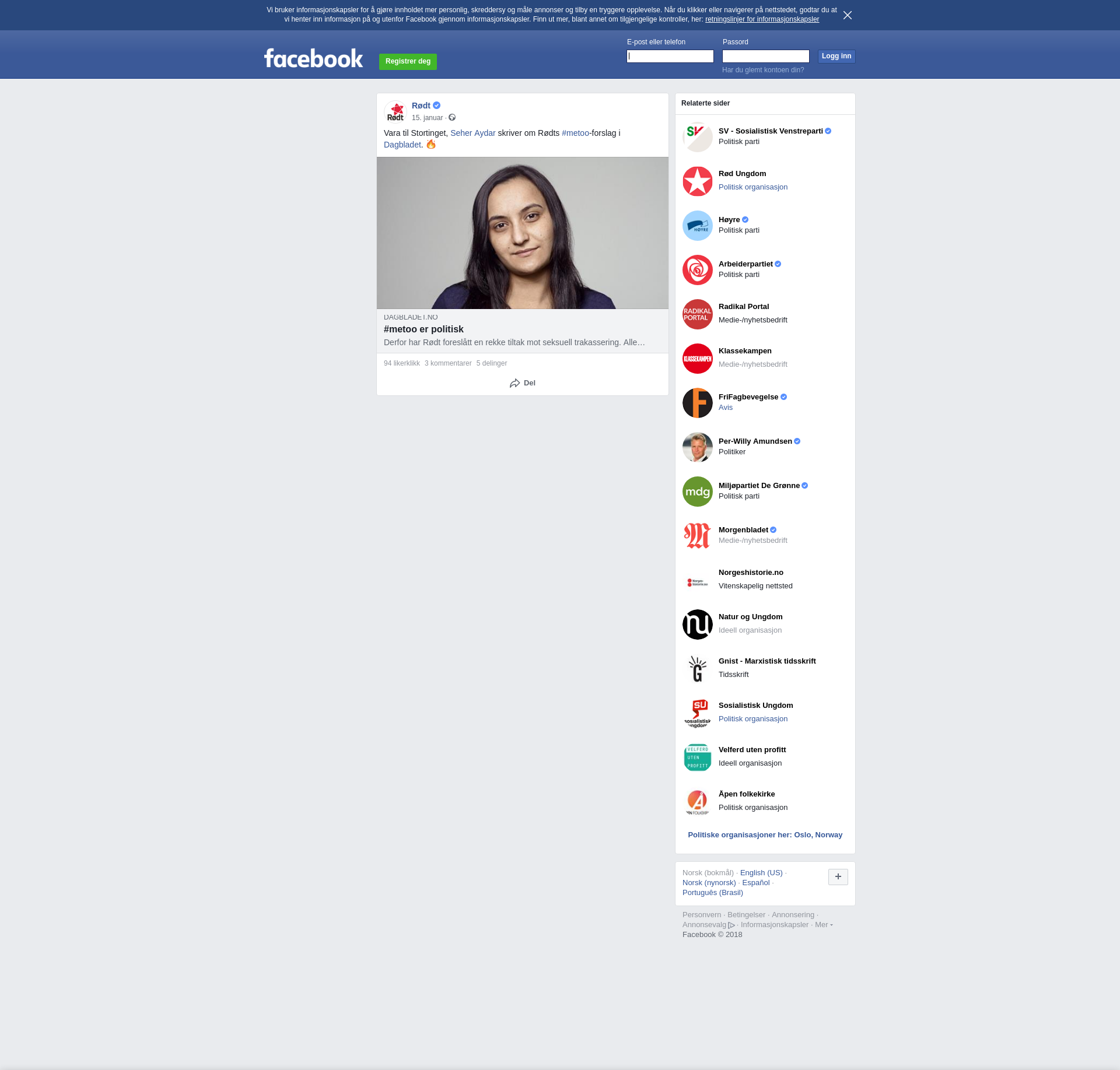This screenshot has width=1120, height=1070.
Task: Open Arbeiderpartiet rose logo
Action: [x=698, y=270]
